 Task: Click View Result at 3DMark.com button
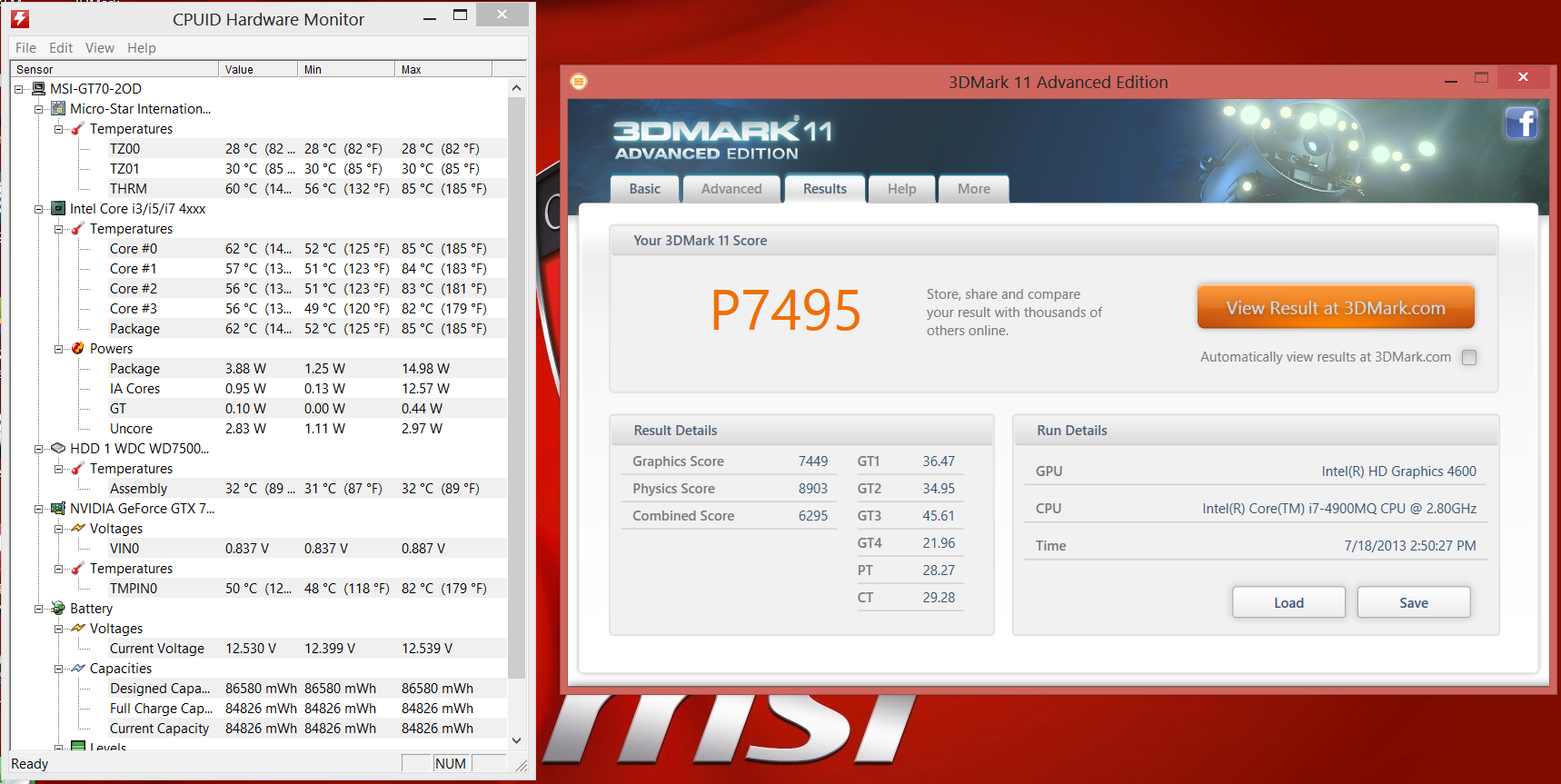[1336, 308]
